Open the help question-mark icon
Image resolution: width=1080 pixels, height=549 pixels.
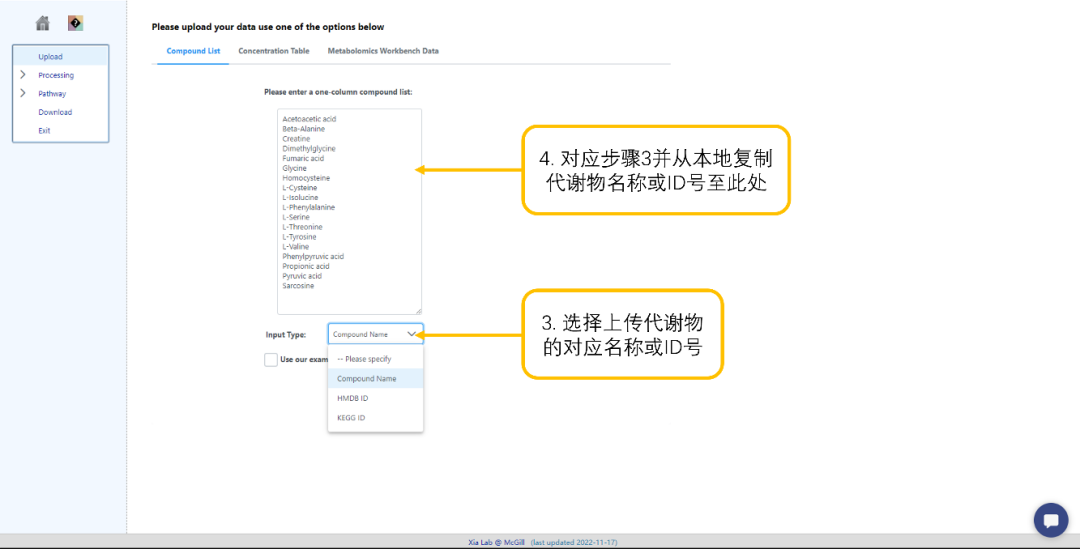(76, 23)
